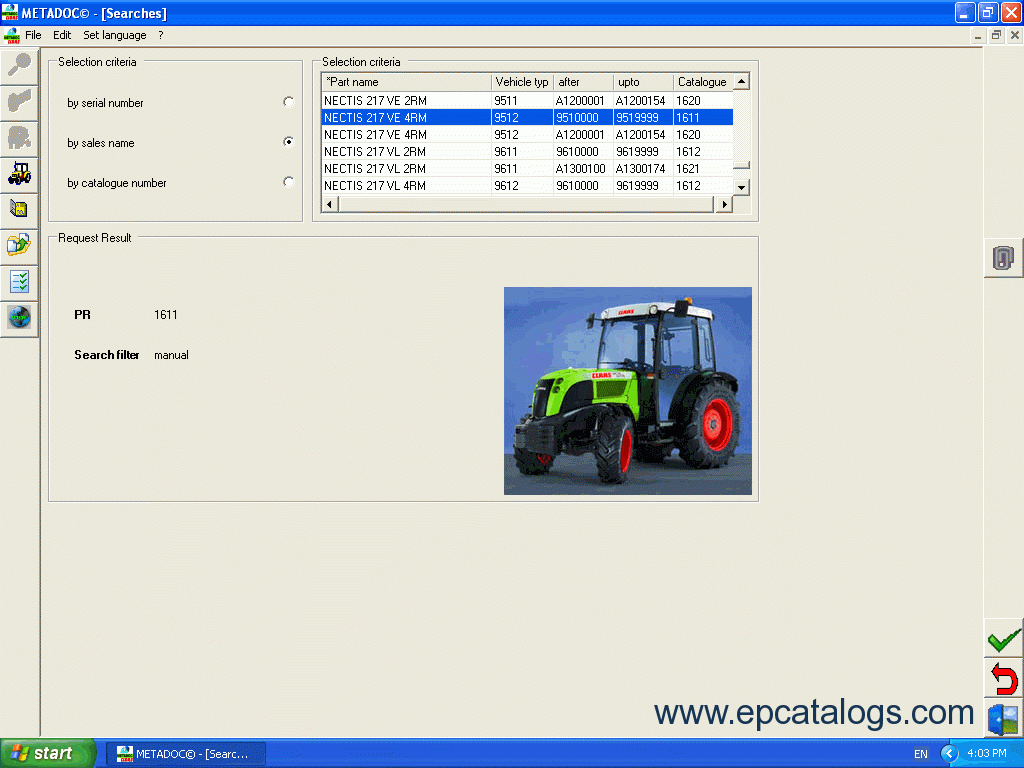Select NECTIS 217 VL 2RM row with catalogue 1612
Image resolution: width=1024 pixels, height=768 pixels.
pos(528,152)
